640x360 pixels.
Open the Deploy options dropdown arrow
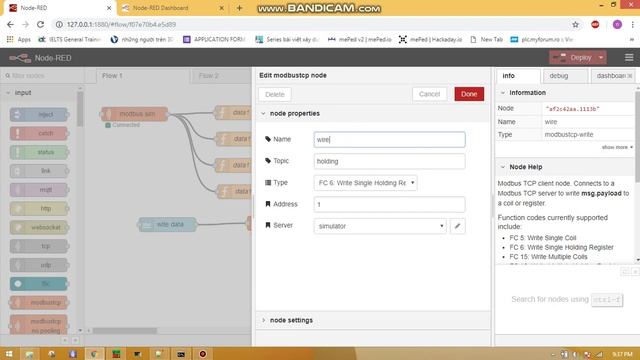pyautogui.click(x=601, y=58)
